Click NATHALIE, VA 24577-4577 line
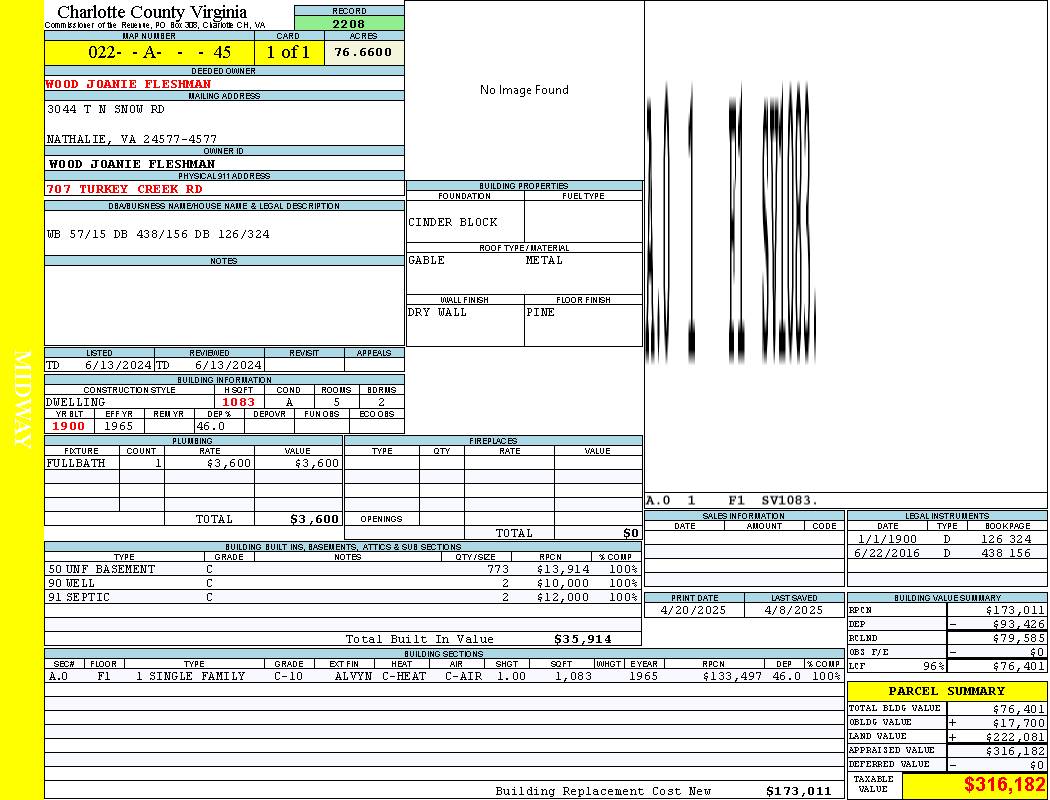Image resolution: width=1050 pixels, height=800 pixels. [x=131, y=139]
